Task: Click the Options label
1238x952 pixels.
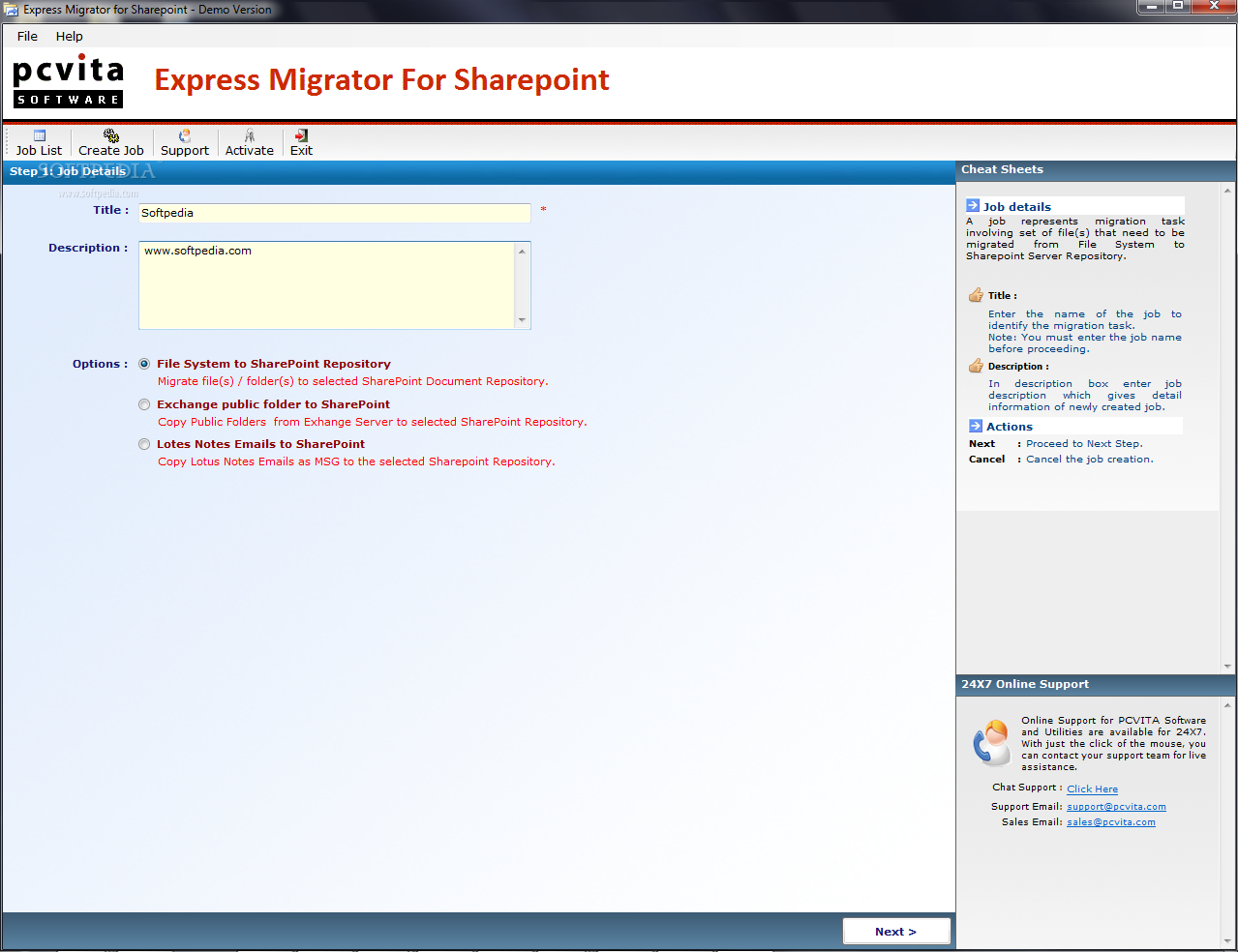Action: click(x=100, y=365)
